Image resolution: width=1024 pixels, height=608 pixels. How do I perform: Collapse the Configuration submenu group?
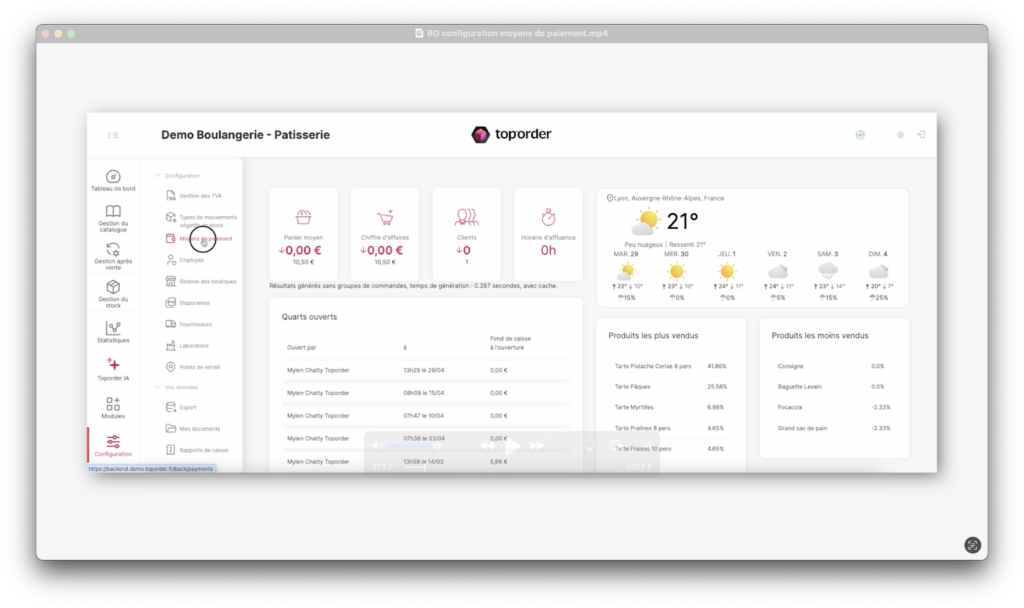[157, 176]
